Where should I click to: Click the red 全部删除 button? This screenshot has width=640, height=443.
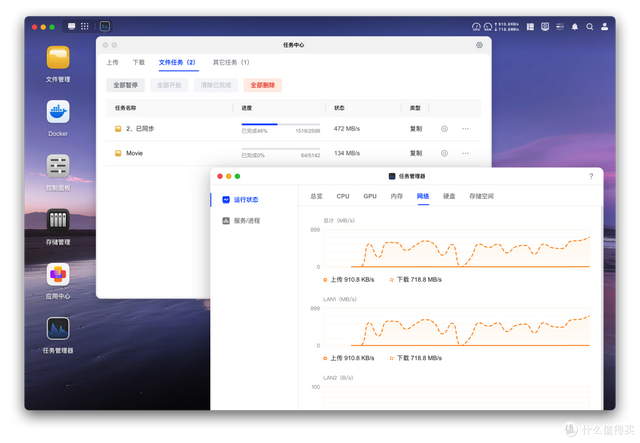[x=263, y=85]
